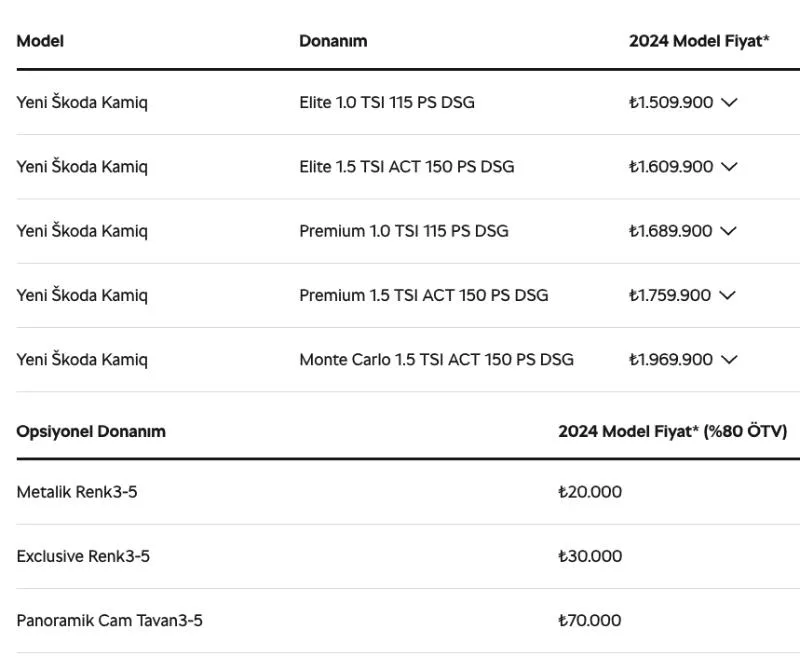Select Elite 1.5 TSI ACT 150 PS DSG
This screenshot has width=800, height=670.
407,167
